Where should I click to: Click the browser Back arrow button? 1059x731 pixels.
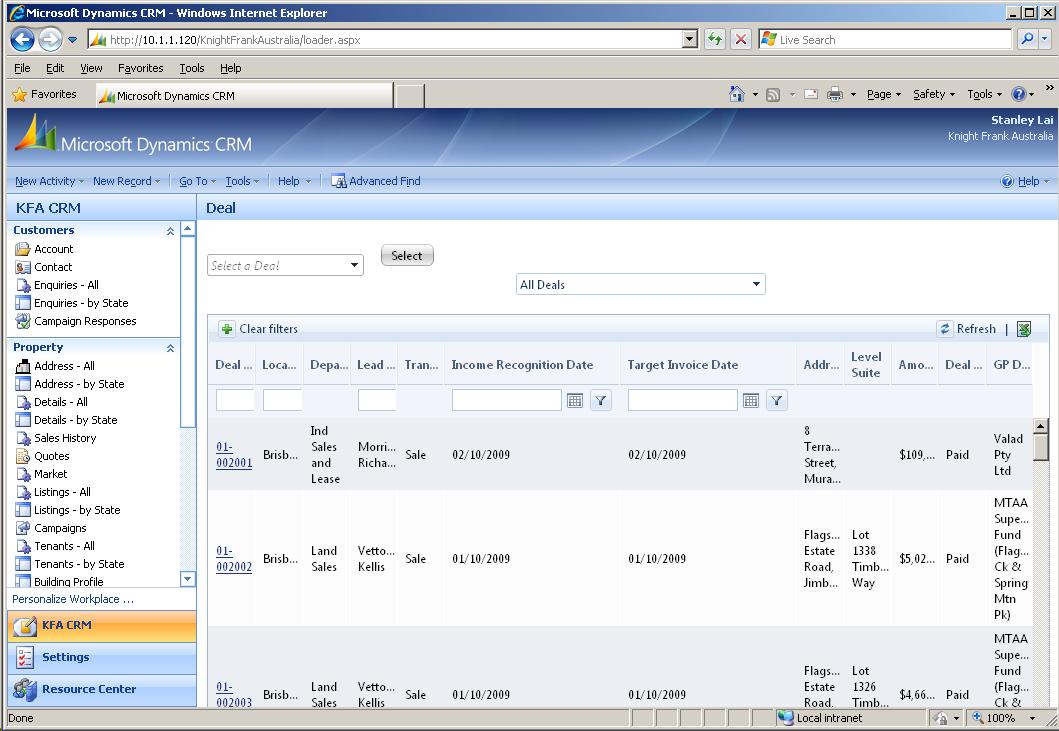click(x=22, y=39)
